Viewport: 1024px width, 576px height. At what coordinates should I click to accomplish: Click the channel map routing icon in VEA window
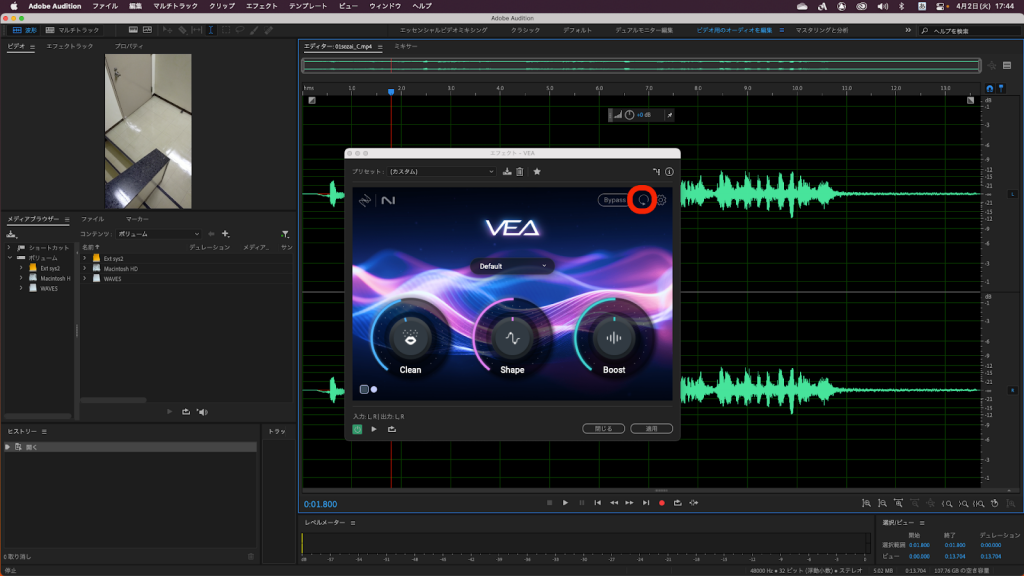(x=656, y=172)
